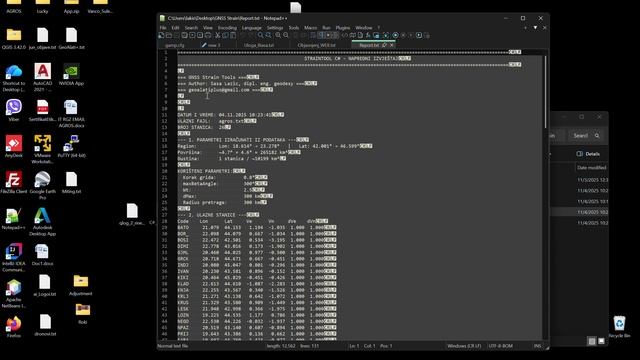640x360 pixels.
Task: Open the FileZilla Client desktop shortcut
Action: (13, 182)
